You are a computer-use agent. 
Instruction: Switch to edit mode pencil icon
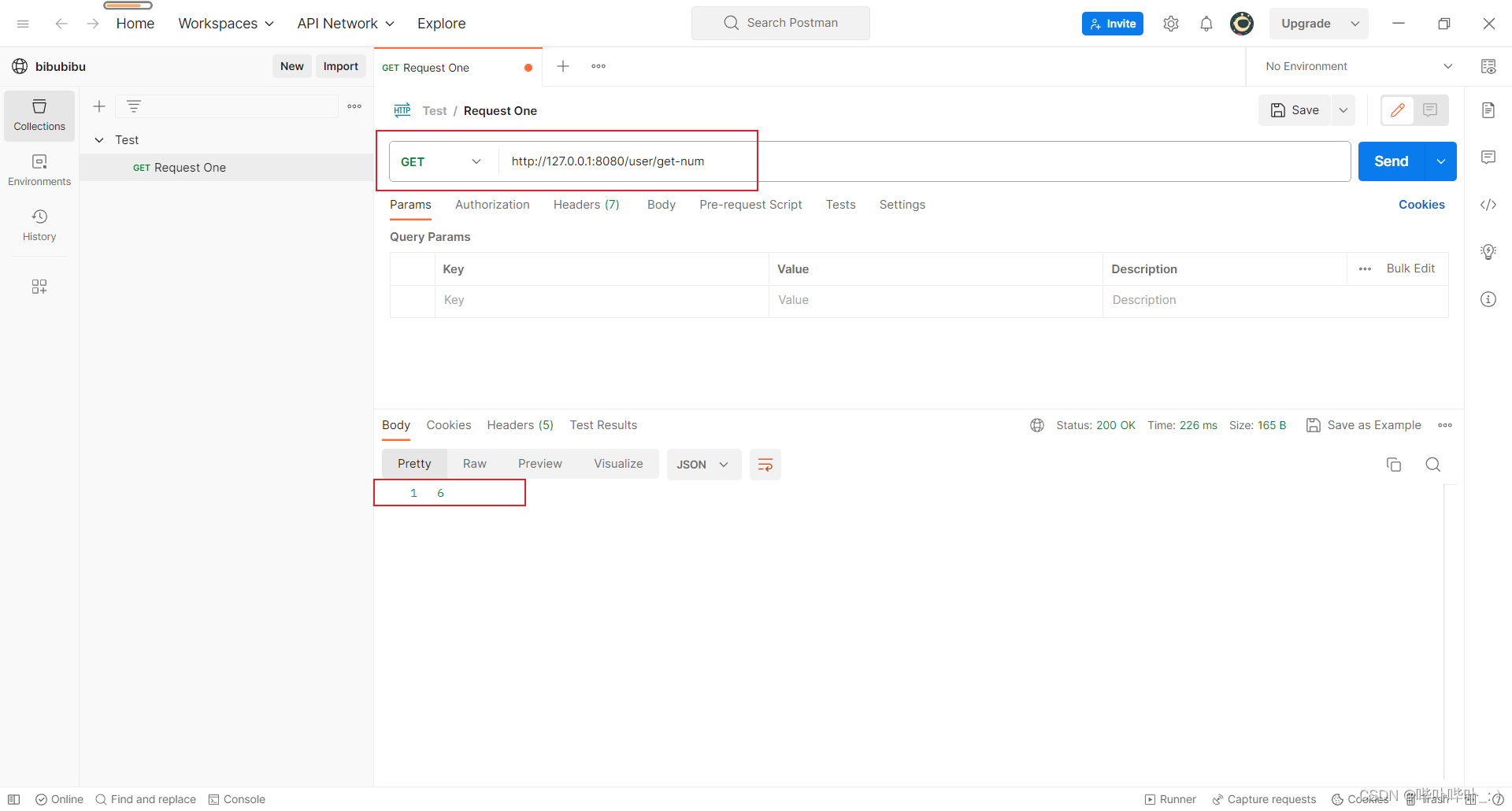click(x=1398, y=110)
